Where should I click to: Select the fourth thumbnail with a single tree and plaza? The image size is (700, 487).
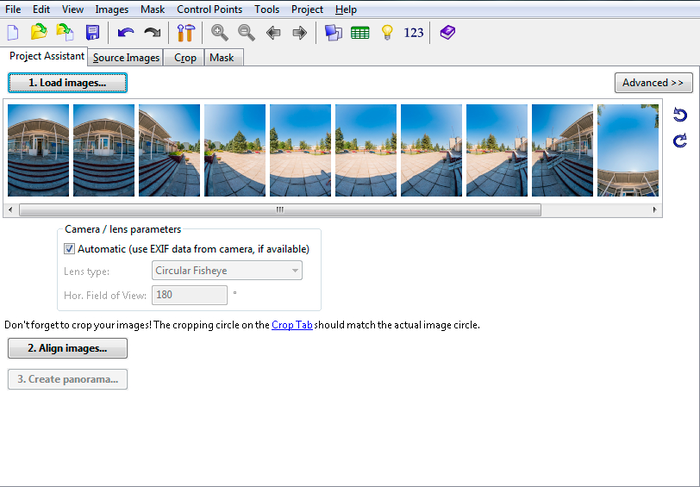(235, 150)
